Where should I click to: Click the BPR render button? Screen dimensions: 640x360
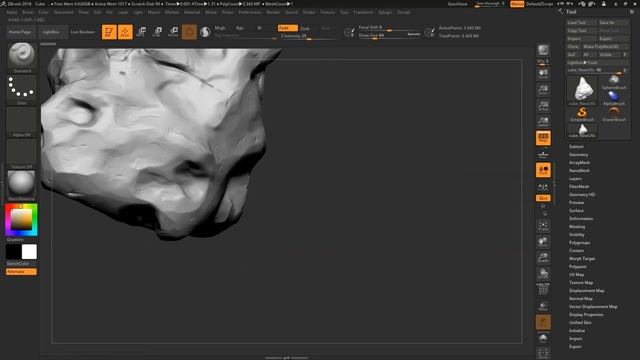coord(543,50)
